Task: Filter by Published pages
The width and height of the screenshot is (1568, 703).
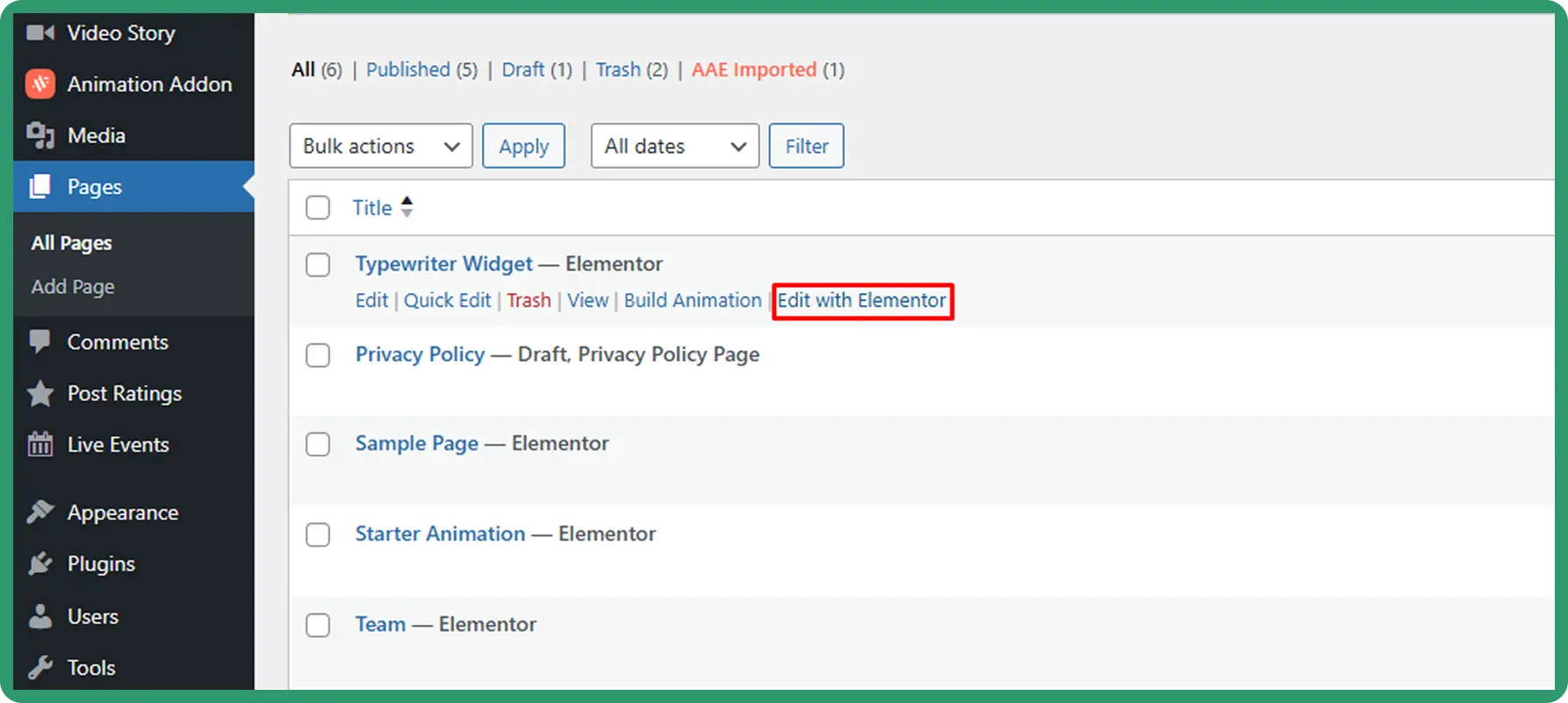Action: coord(408,69)
